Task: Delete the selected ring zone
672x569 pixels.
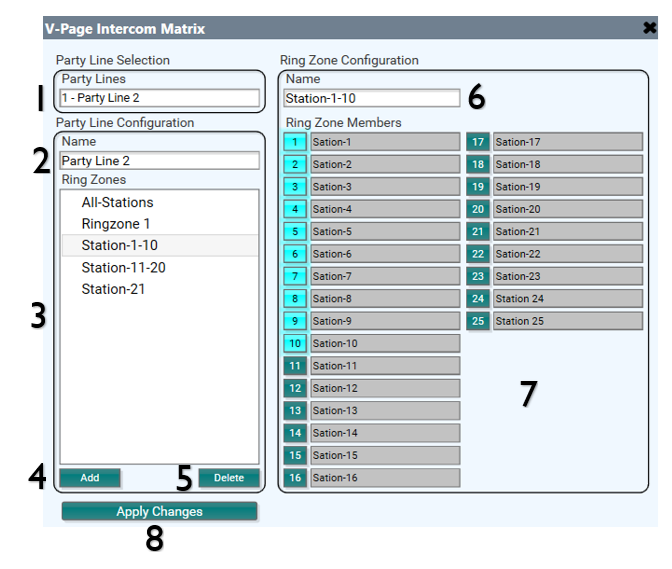Action: (228, 478)
